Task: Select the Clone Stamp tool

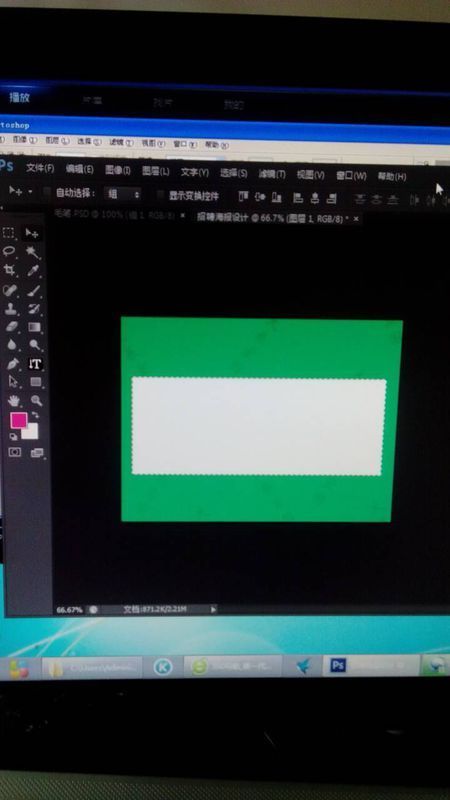Action: (10, 308)
